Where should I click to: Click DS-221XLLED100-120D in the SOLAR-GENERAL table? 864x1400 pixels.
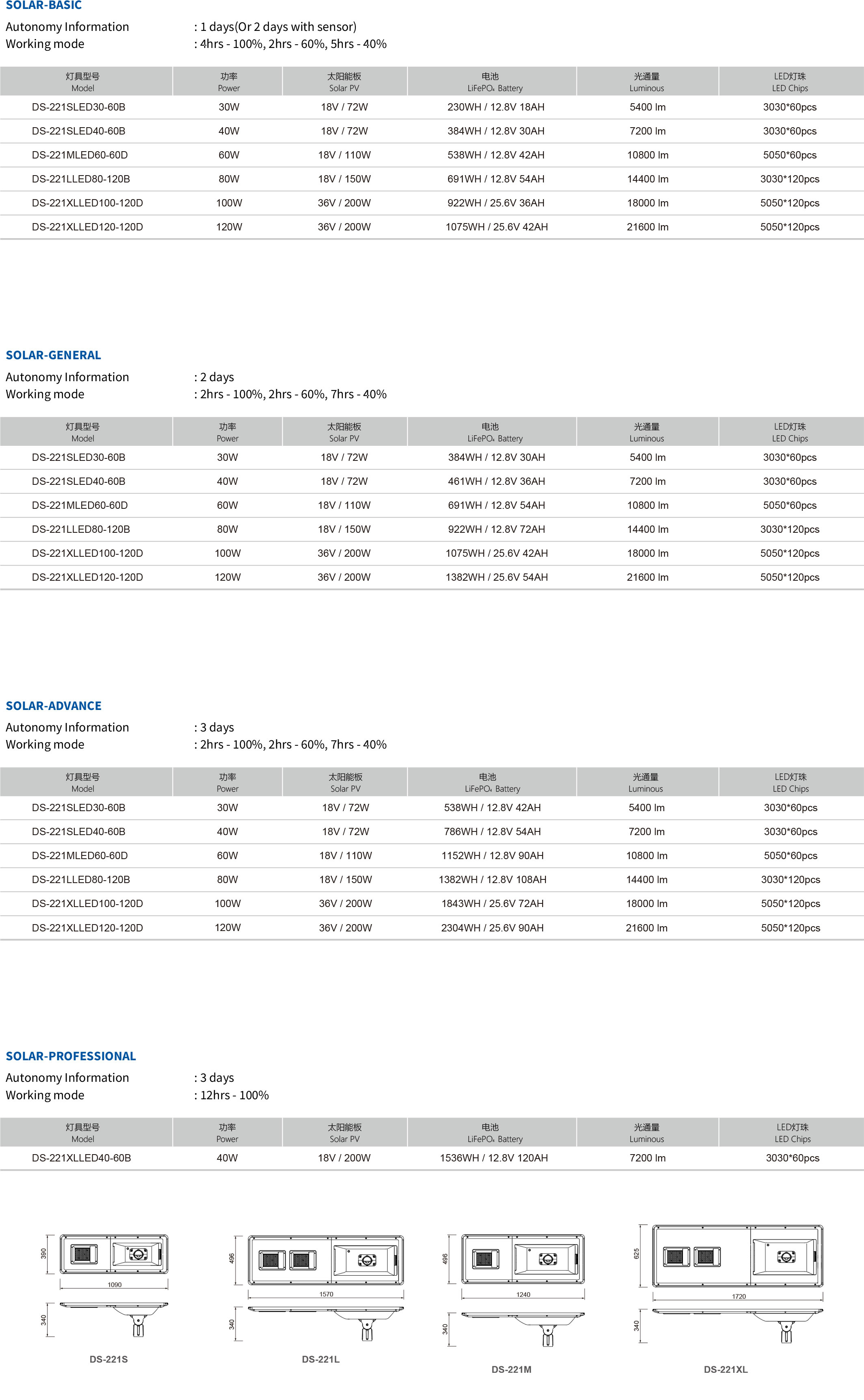click(87, 553)
